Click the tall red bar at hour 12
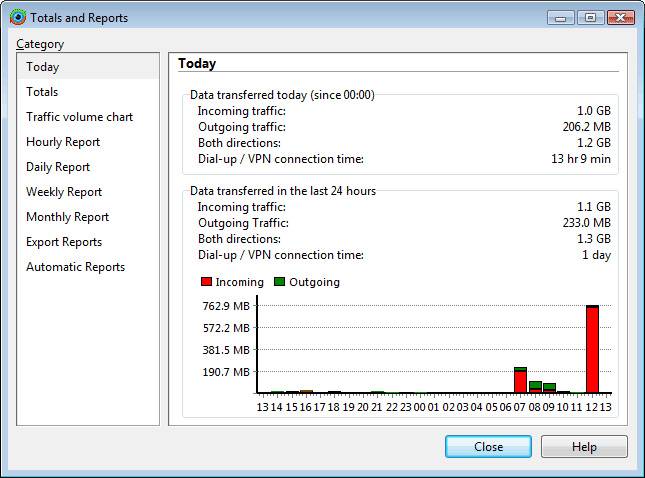645x478 pixels. tap(592, 350)
